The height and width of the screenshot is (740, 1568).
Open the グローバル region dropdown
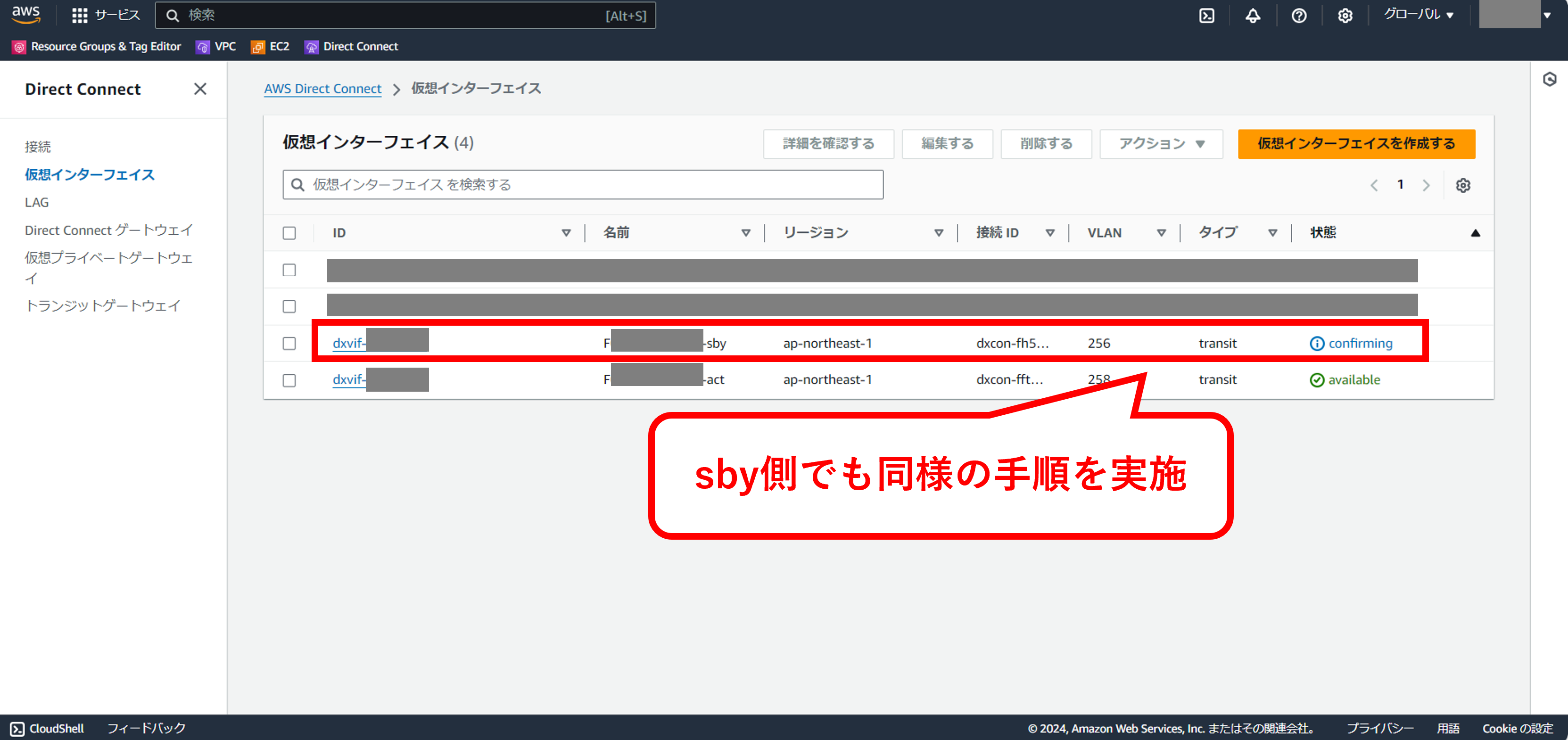(1419, 15)
